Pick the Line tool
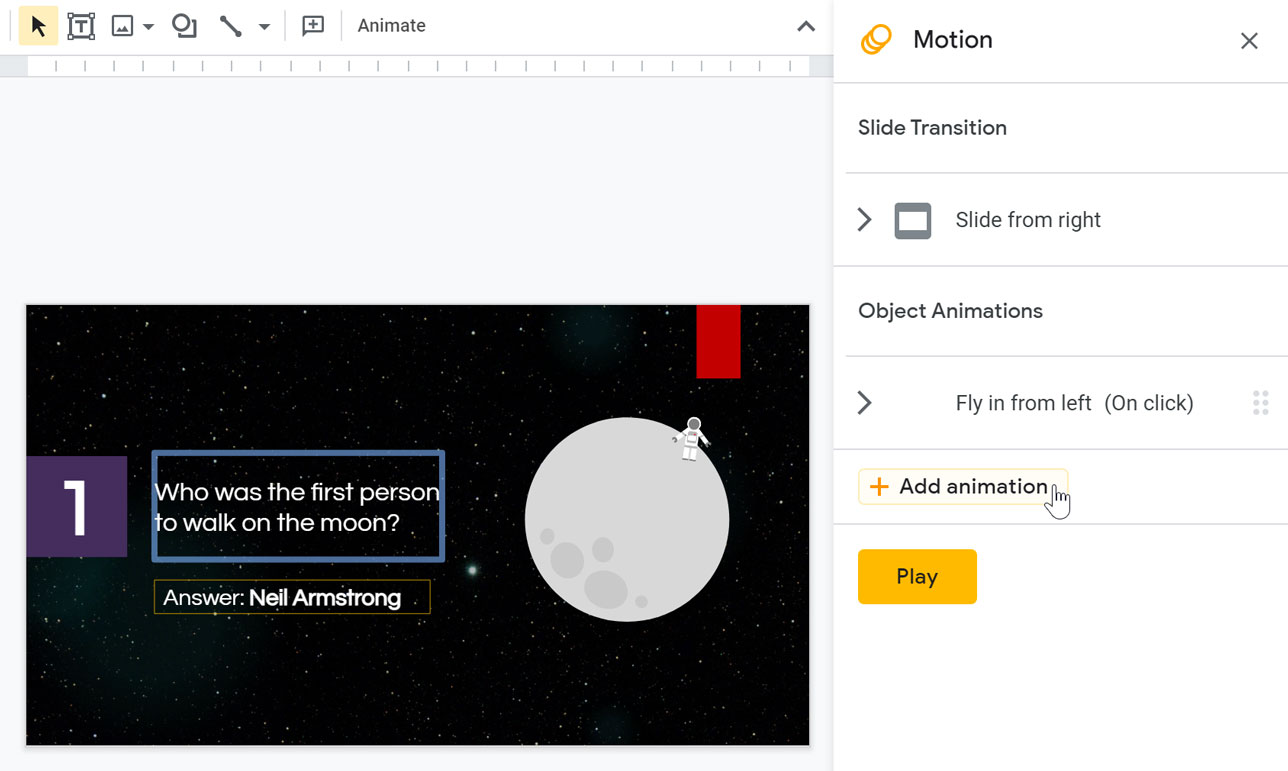 (x=232, y=25)
